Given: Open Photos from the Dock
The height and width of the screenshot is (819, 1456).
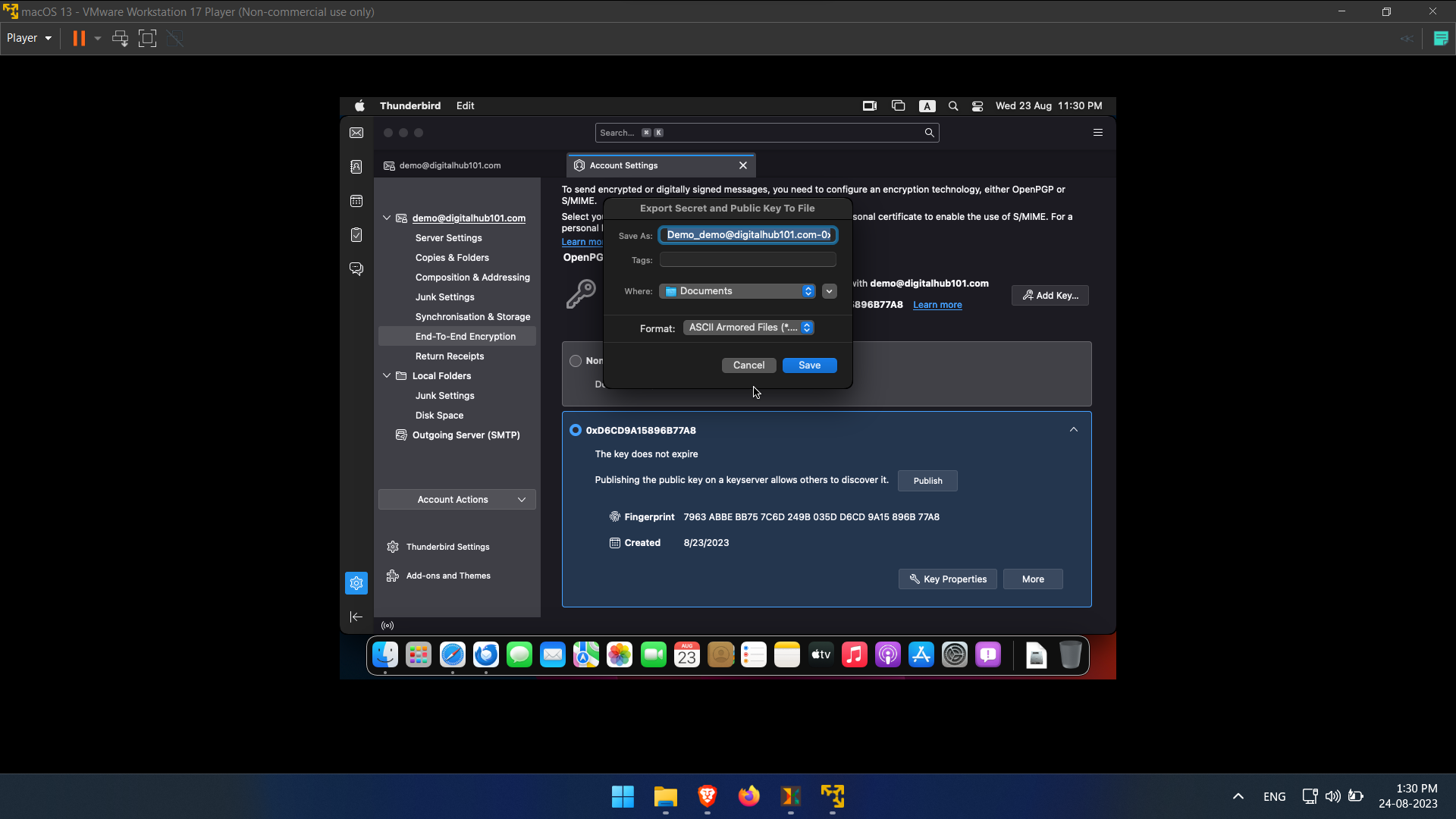Looking at the screenshot, I should [x=620, y=654].
